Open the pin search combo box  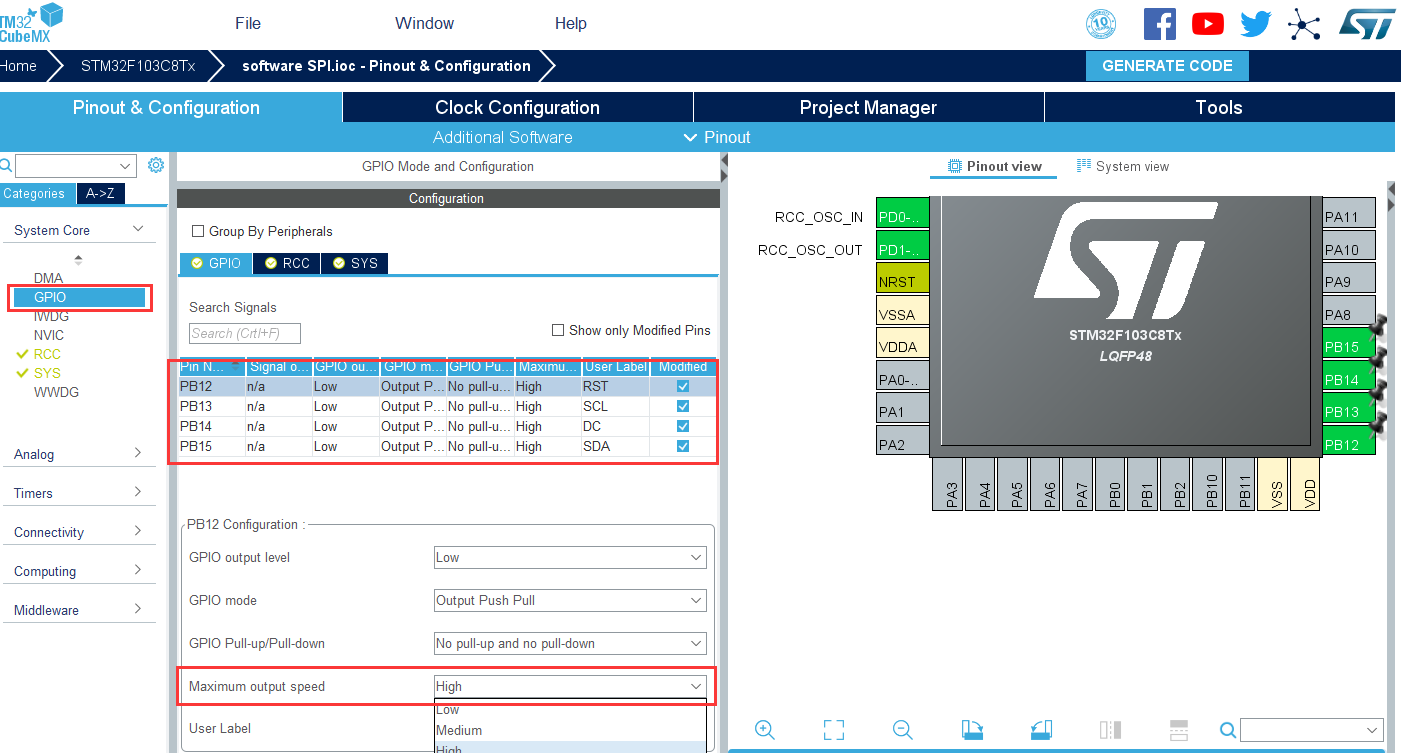[x=1311, y=729]
